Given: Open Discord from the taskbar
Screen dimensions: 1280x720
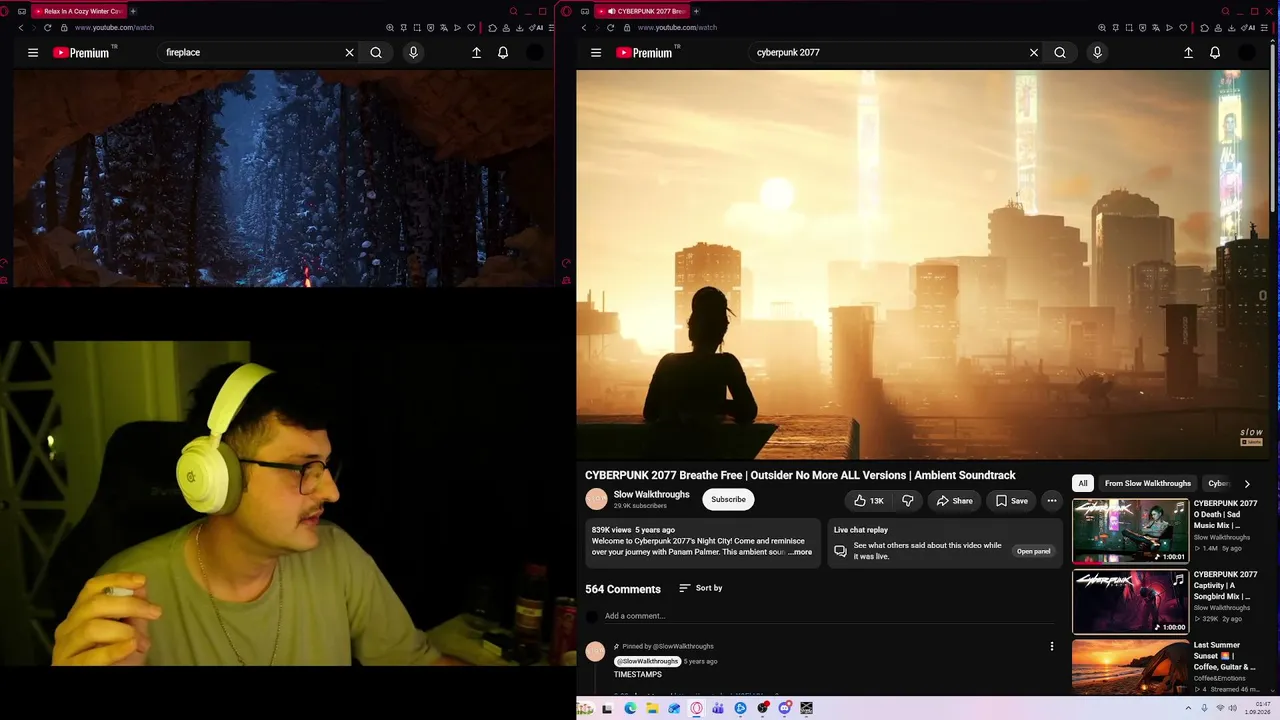Looking at the screenshot, I should (x=785, y=709).
